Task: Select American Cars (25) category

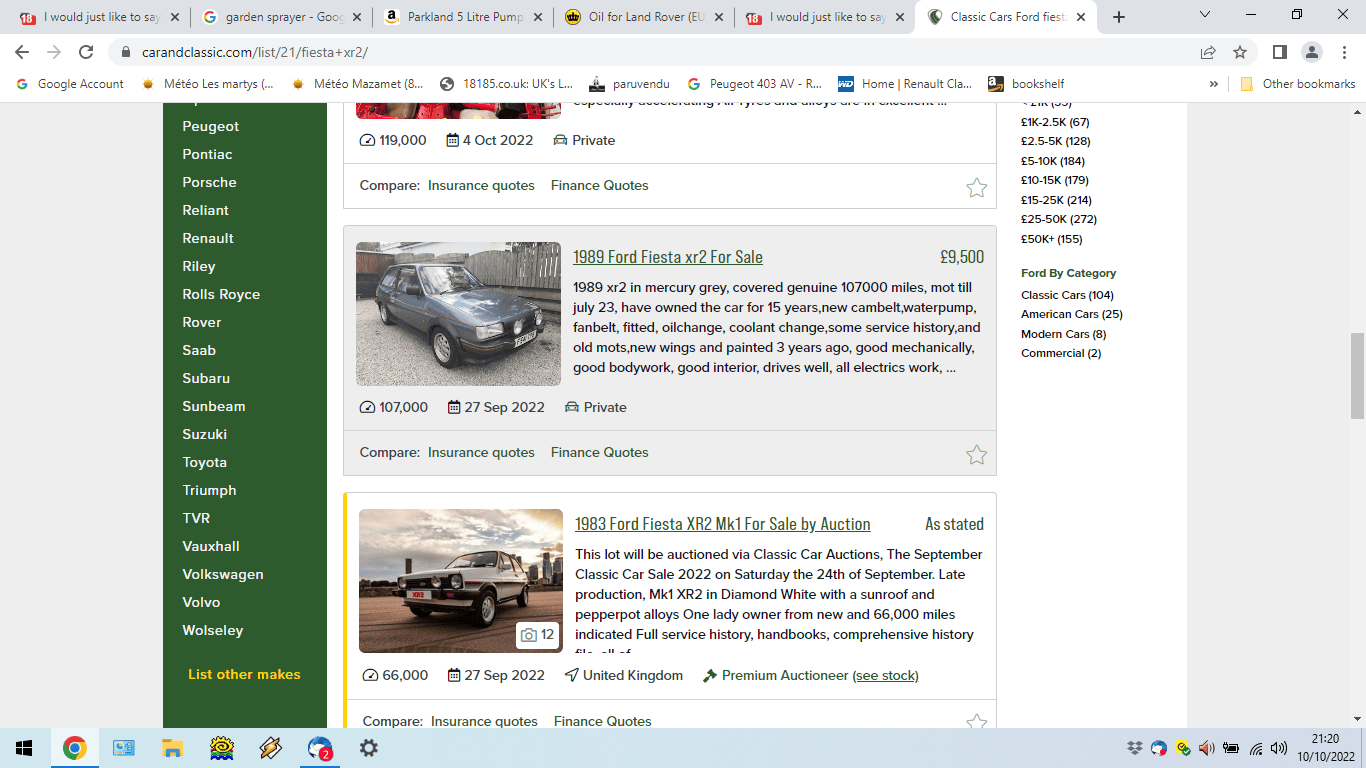Action: point(1072,314)
